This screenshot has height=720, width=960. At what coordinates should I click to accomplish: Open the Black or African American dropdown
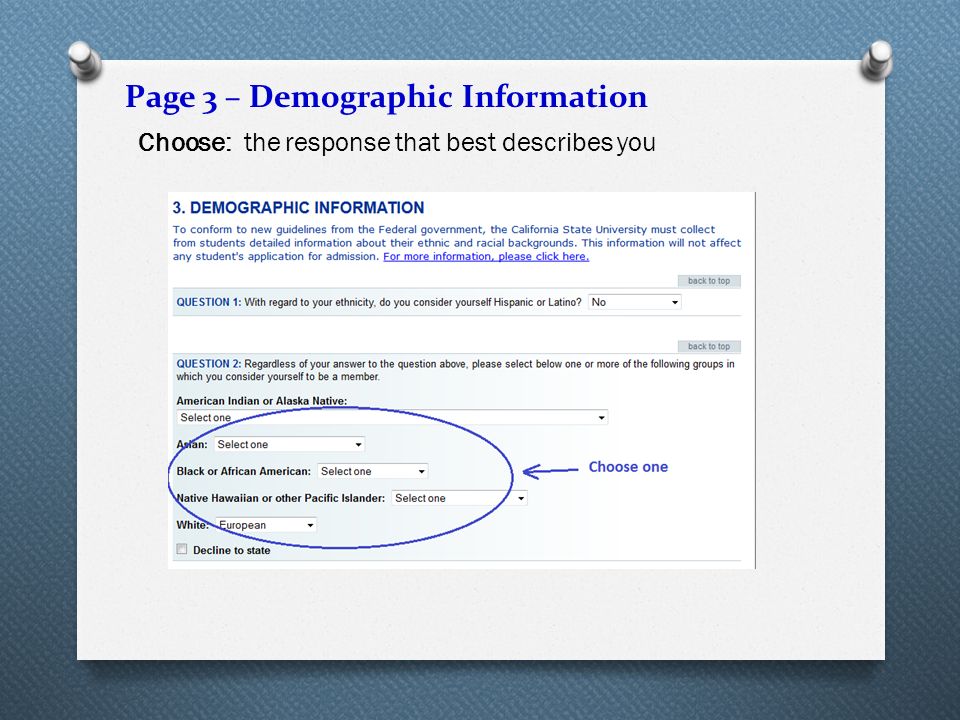click(372, 471)
